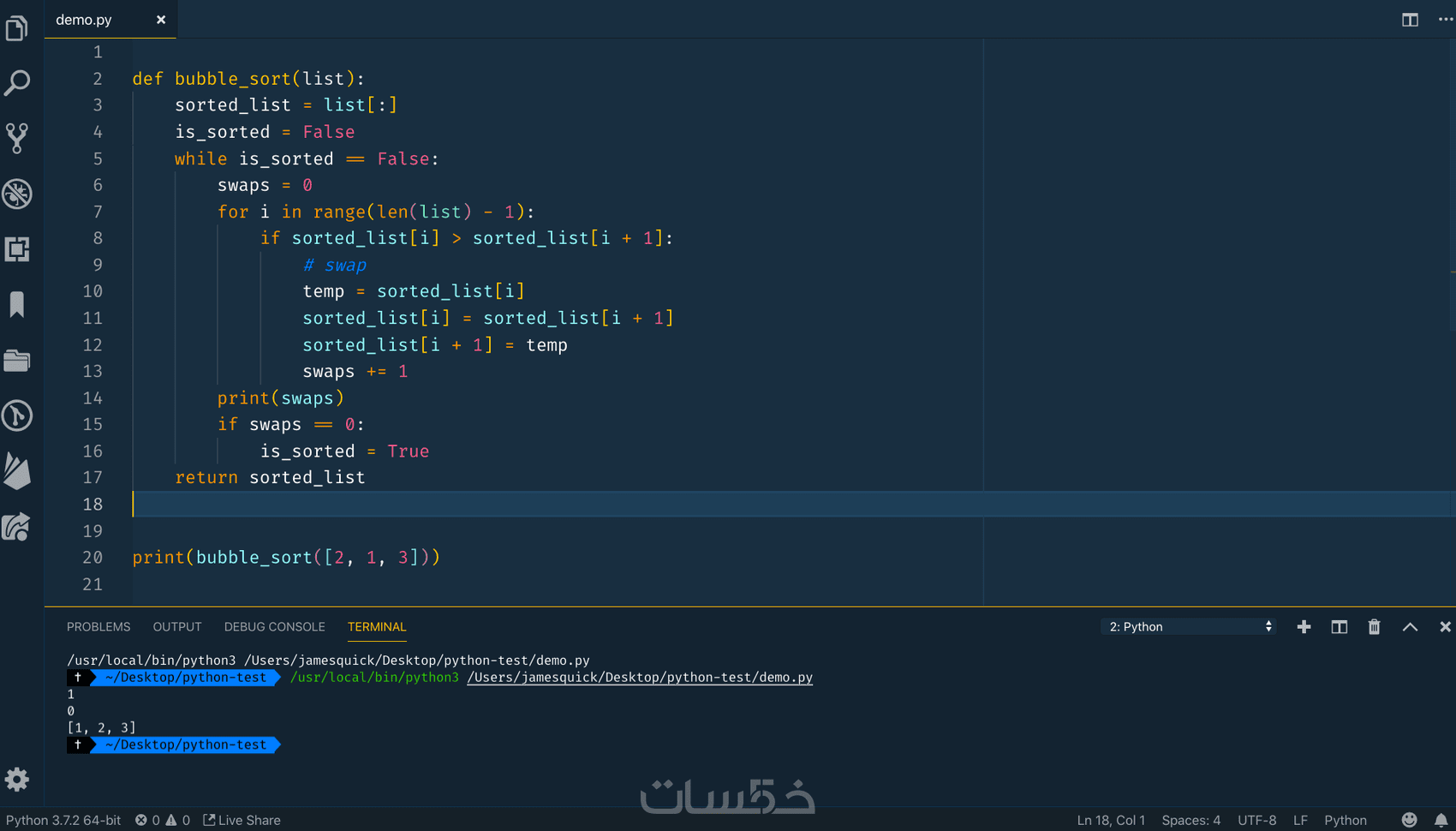This screenshot has width=1456, height=831.
Task: Kill the active terminal with trash icon
Action: [1374, 626]
